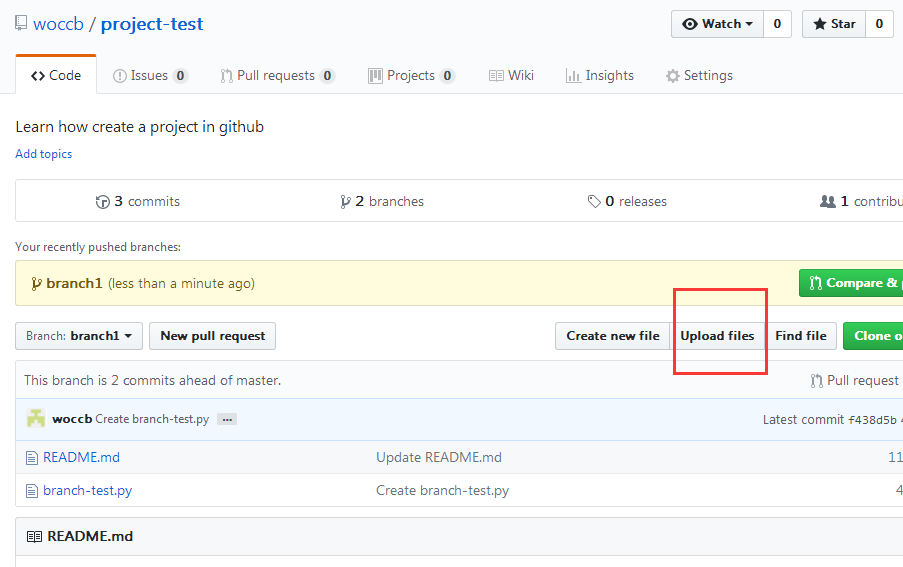Click the Add topics link

pyautogui.click(x=44, y=154)
